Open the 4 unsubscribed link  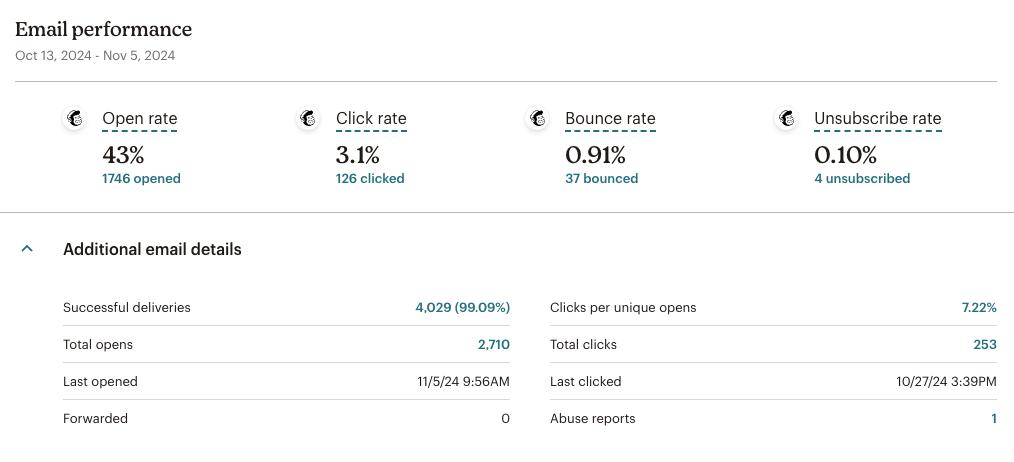coord(861,178)
